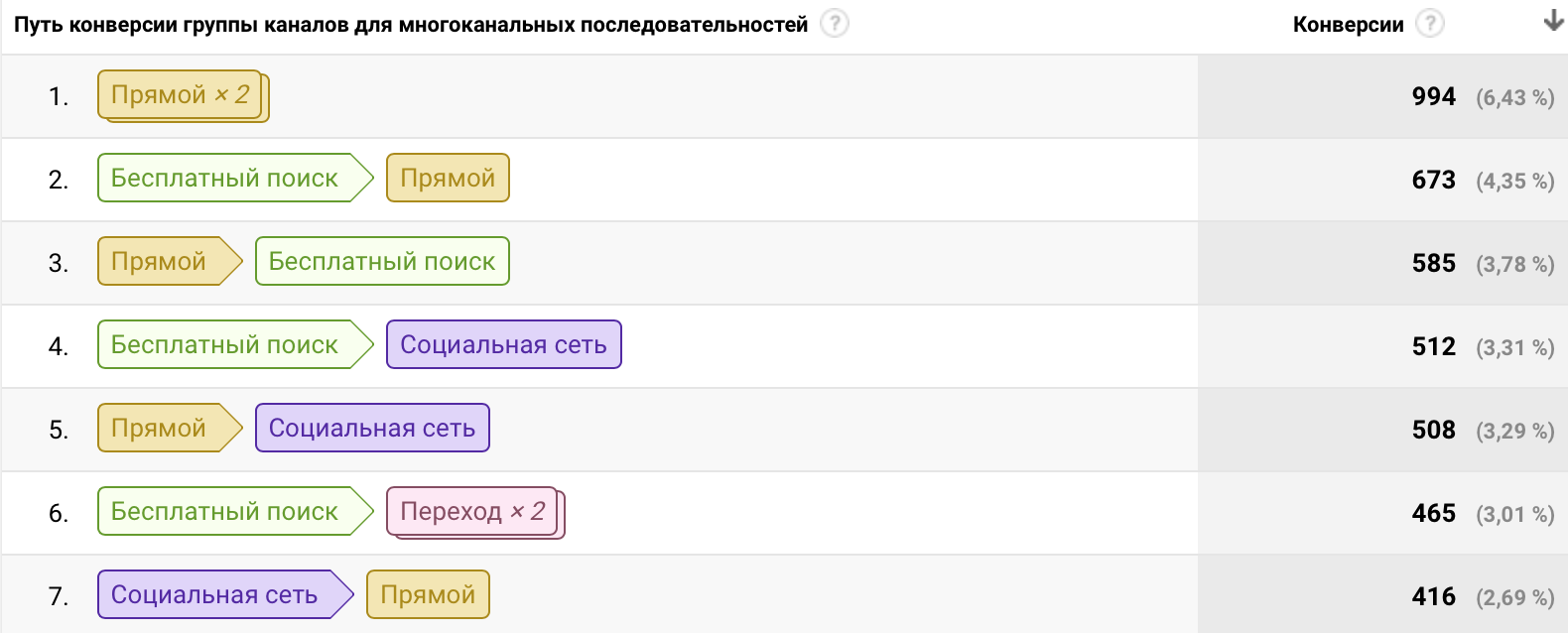Click the 'Прямой' tag in row 3
The width and height of the screenshot is (1568, 633).
(159, 262)
